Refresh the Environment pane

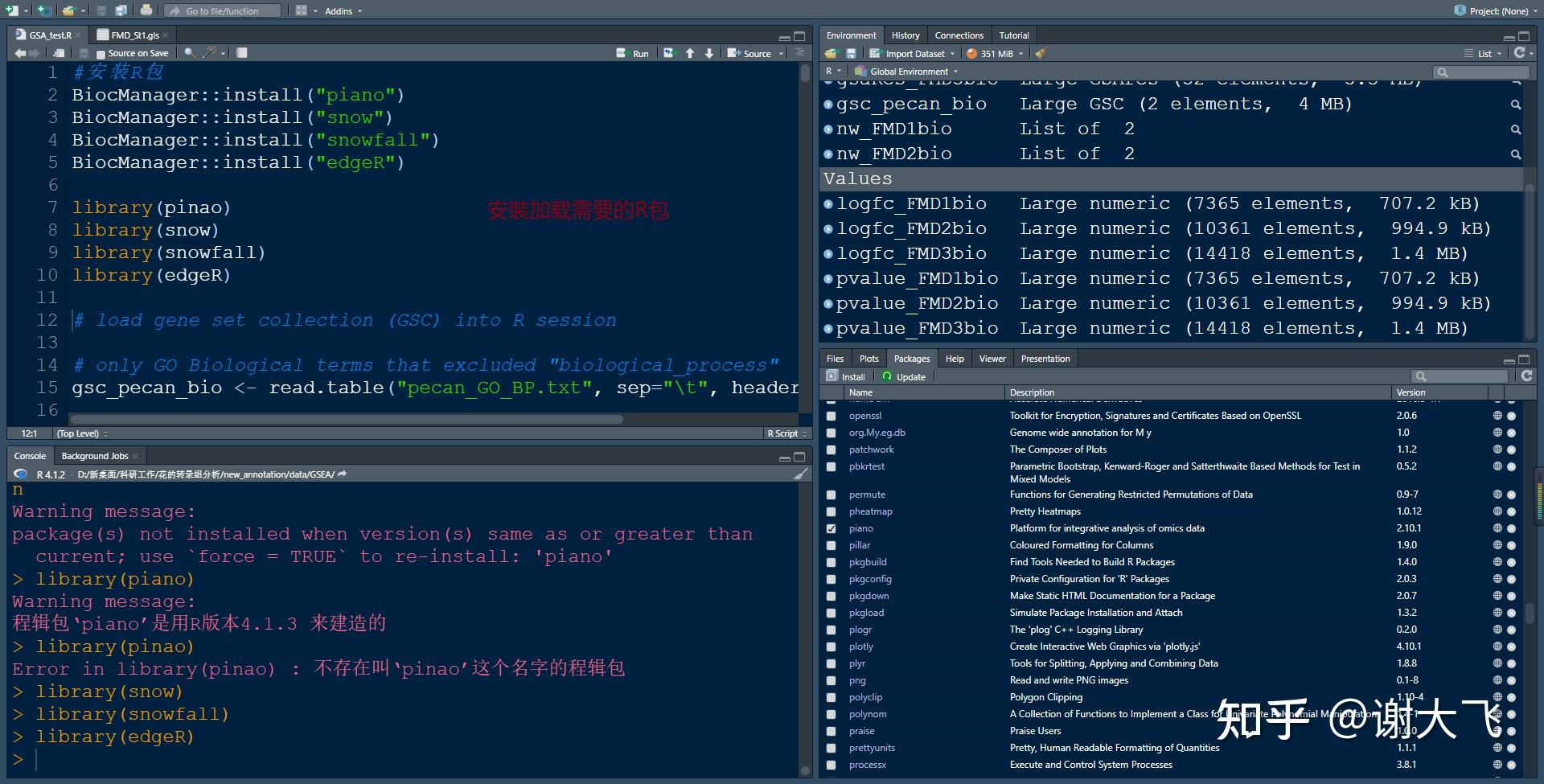[1519, 52]
